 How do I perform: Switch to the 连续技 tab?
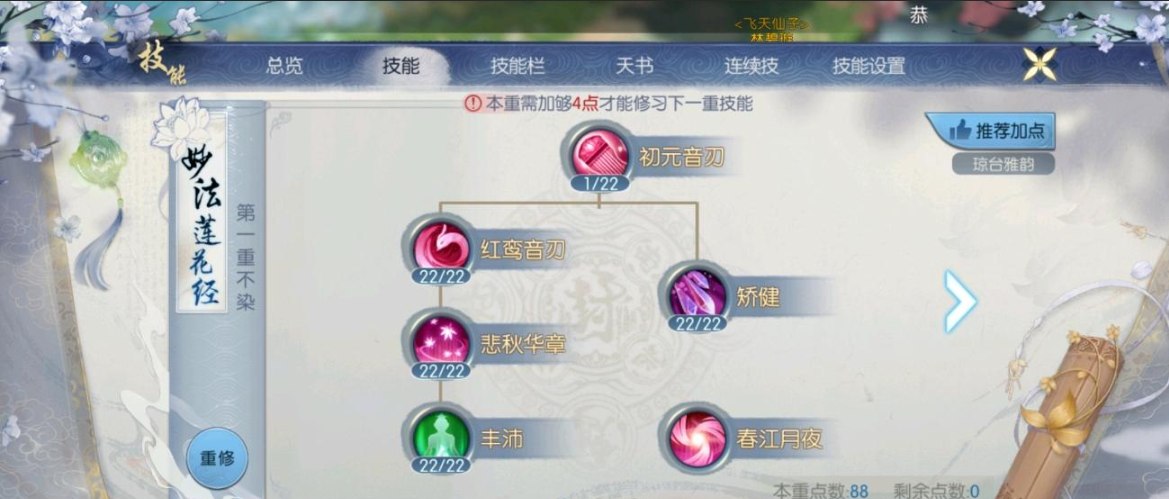[x=752, y=66]
